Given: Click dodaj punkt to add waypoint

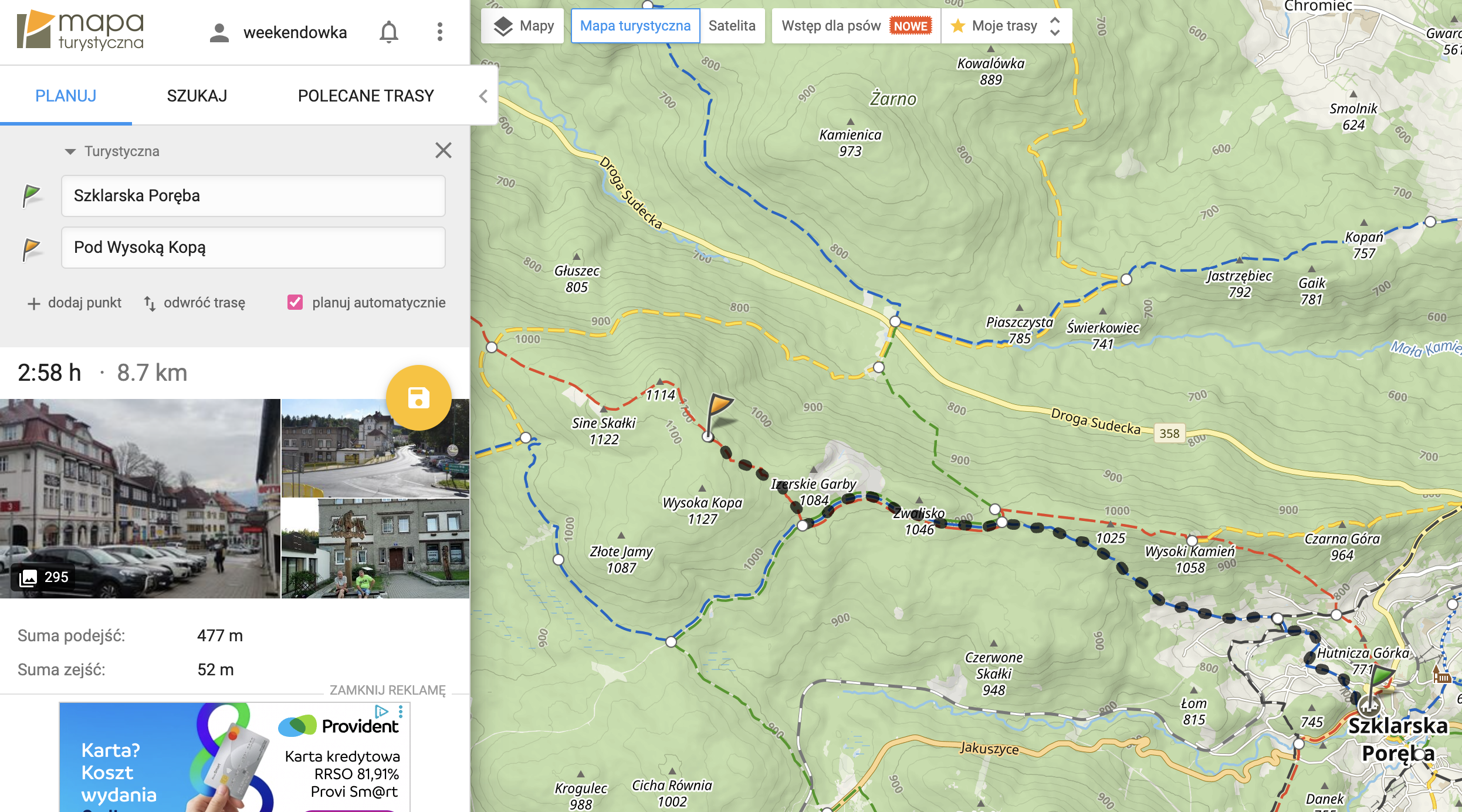Looking at the screenshot, I should [74, 303].
